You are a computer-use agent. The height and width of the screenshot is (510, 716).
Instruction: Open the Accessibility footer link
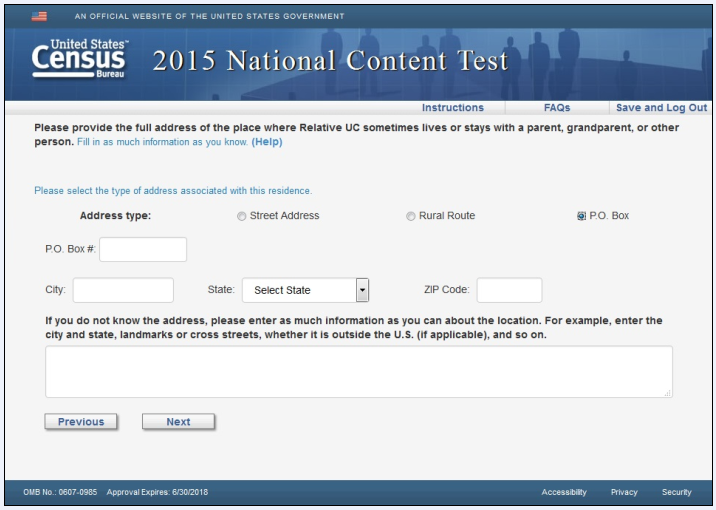[564, 492]
